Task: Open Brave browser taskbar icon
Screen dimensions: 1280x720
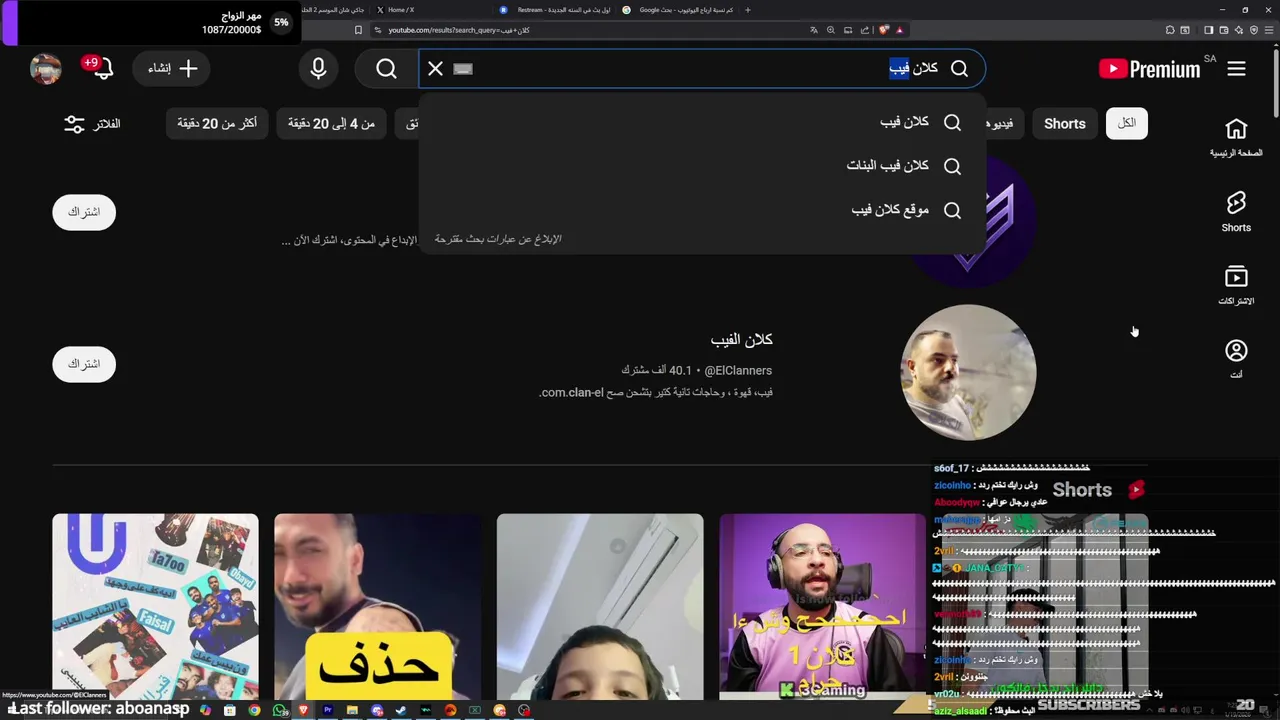Action: click(303, 710)
